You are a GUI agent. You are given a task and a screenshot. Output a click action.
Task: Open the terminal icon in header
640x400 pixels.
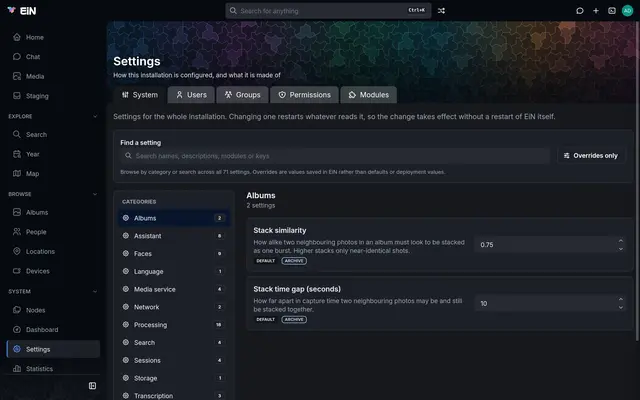click(612, 11)
